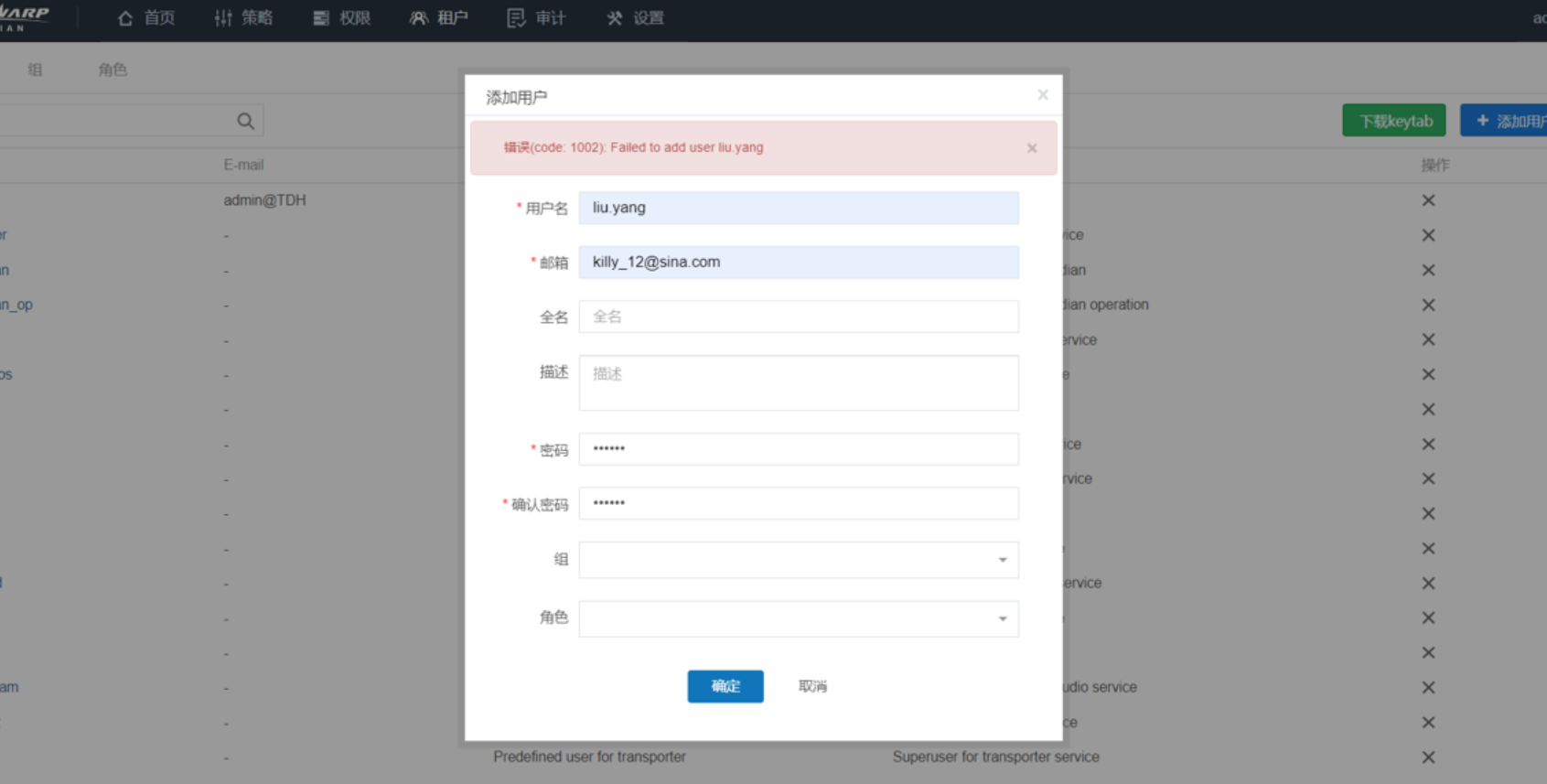Click delete X for transporter superuser row
The width and height of the screenshot is (1547, 784).
click(1428, 757)
